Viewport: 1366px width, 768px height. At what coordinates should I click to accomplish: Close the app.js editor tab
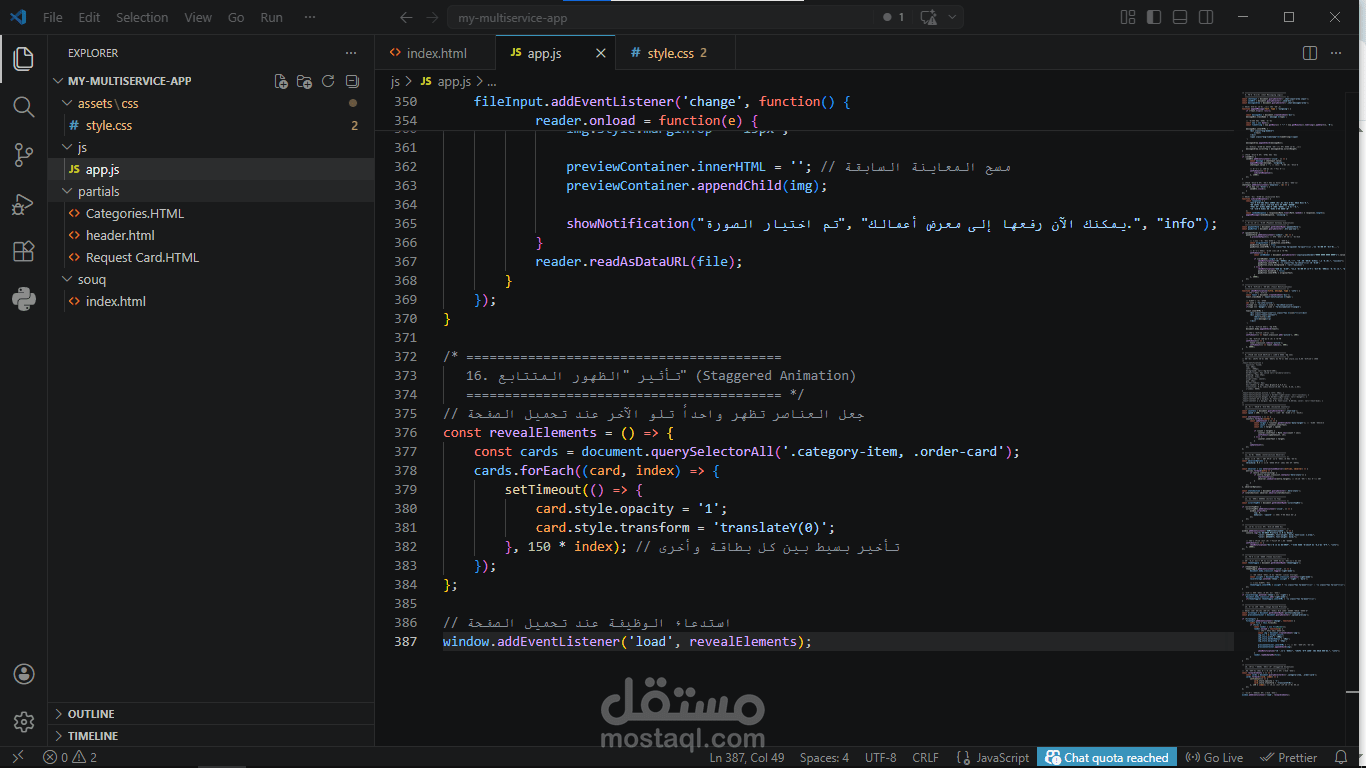pos(601,53)
